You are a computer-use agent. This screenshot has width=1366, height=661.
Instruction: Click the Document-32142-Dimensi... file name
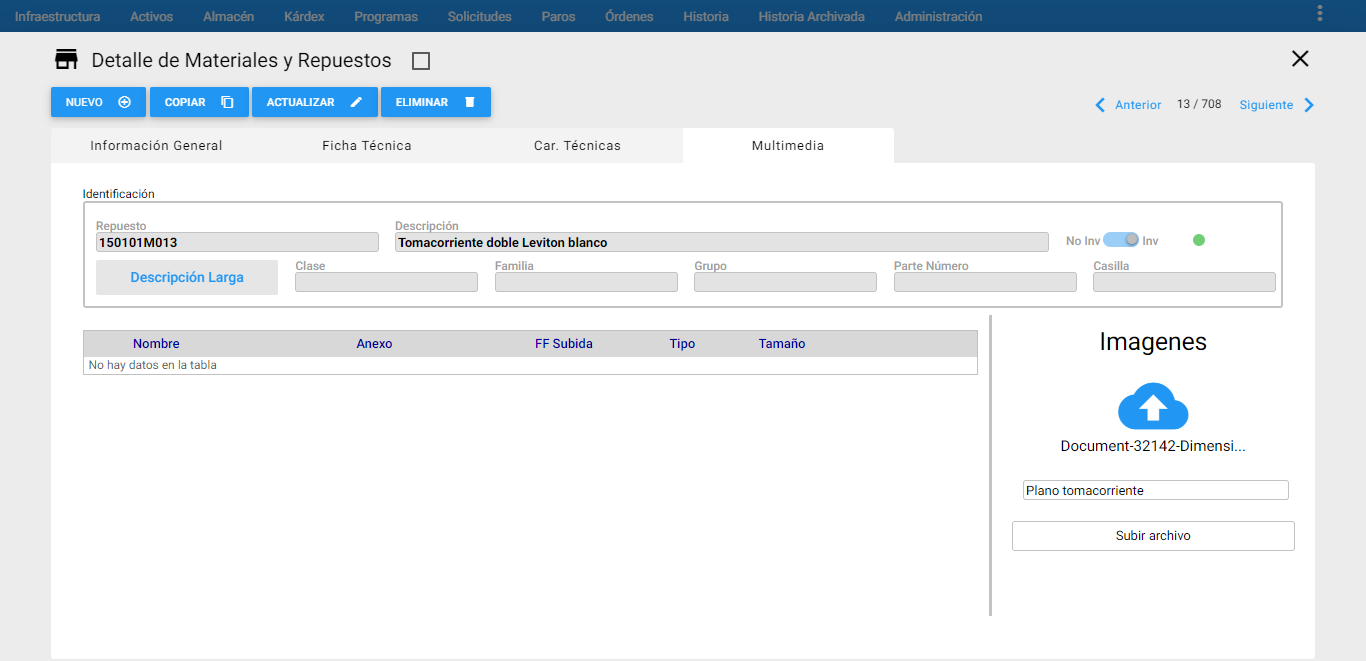[x=1153, y=446]
